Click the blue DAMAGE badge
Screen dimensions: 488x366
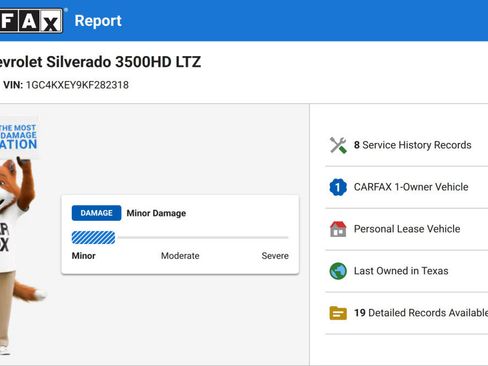tap(96, 213)
